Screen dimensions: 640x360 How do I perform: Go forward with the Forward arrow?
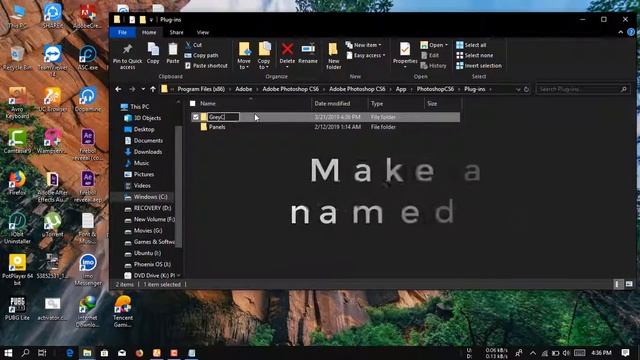tap(132, 89)
